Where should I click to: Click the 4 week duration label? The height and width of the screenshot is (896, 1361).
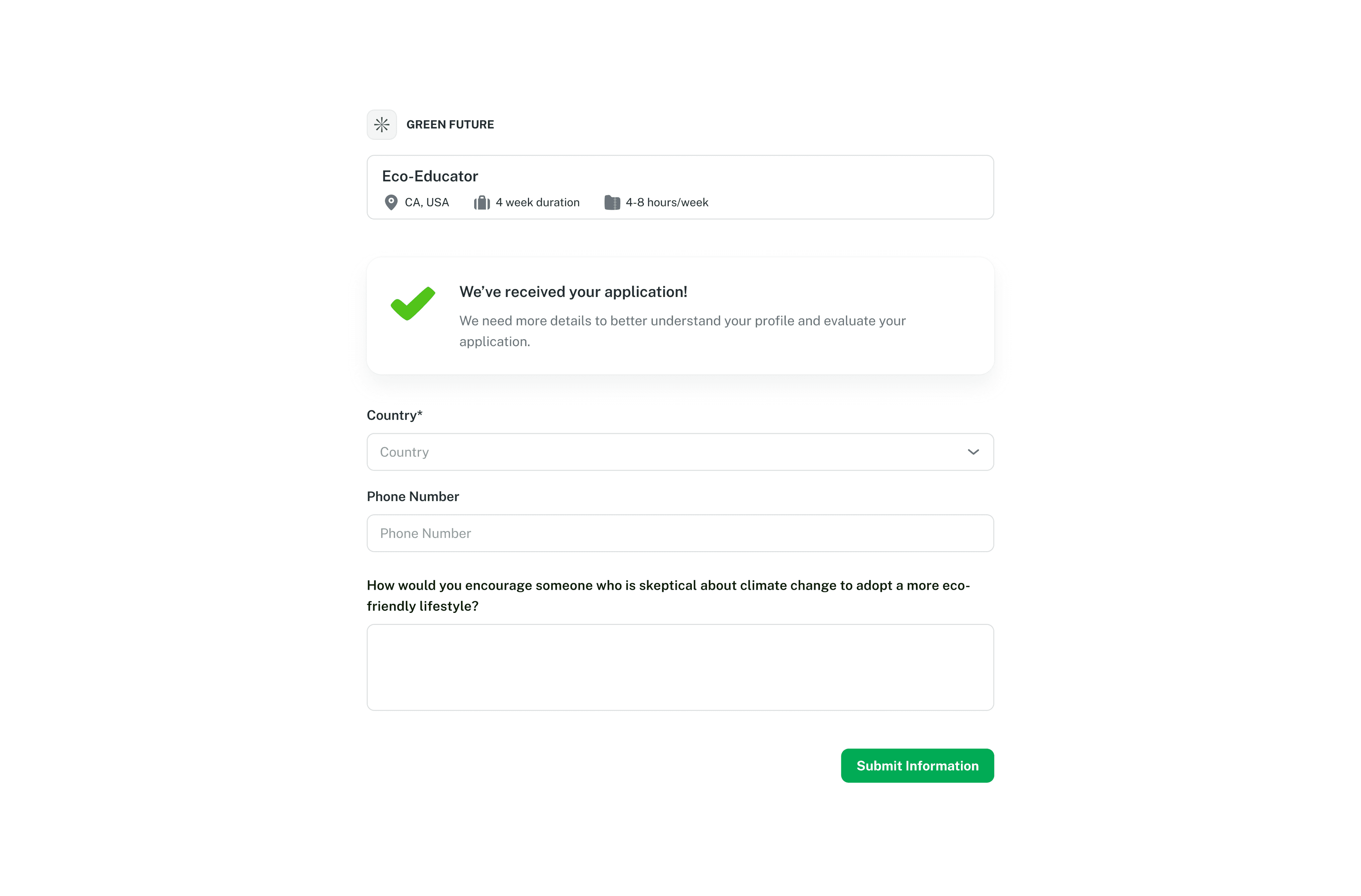(538, 202)
